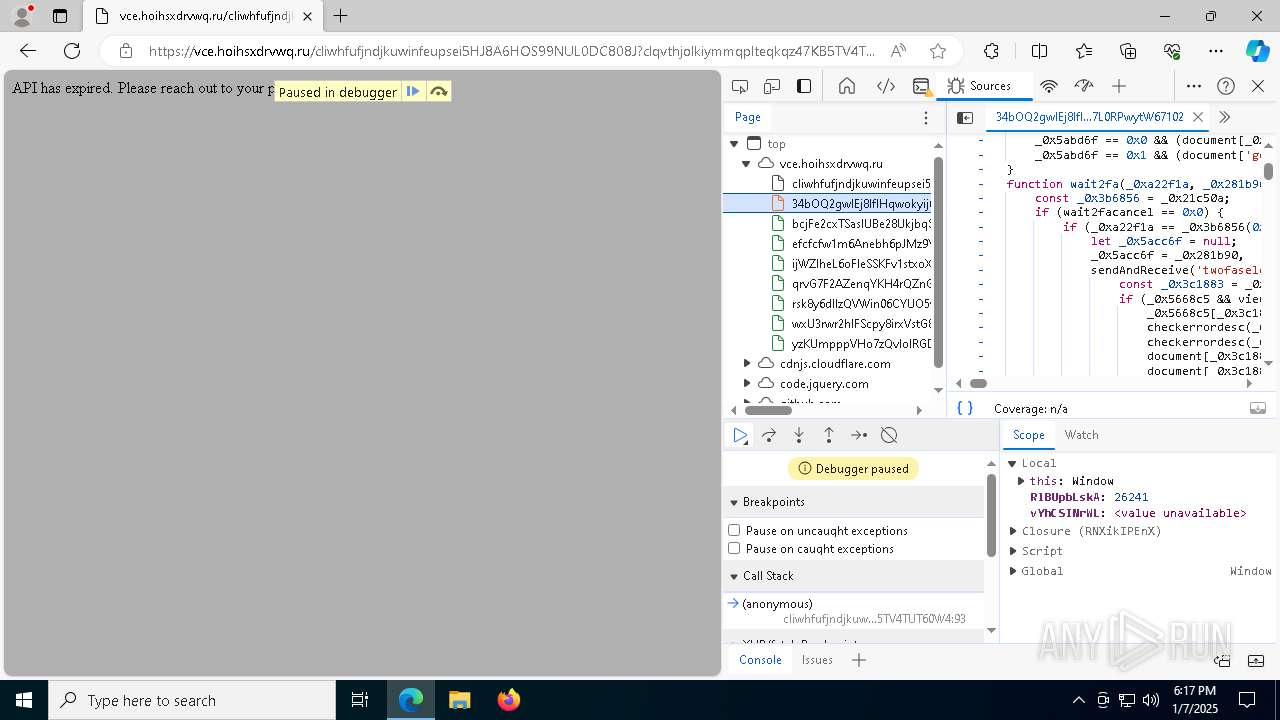Open the Console drawer tab
Viewport: 1280px width, 720px height.
pyautogui.click(x=760, y=660)
